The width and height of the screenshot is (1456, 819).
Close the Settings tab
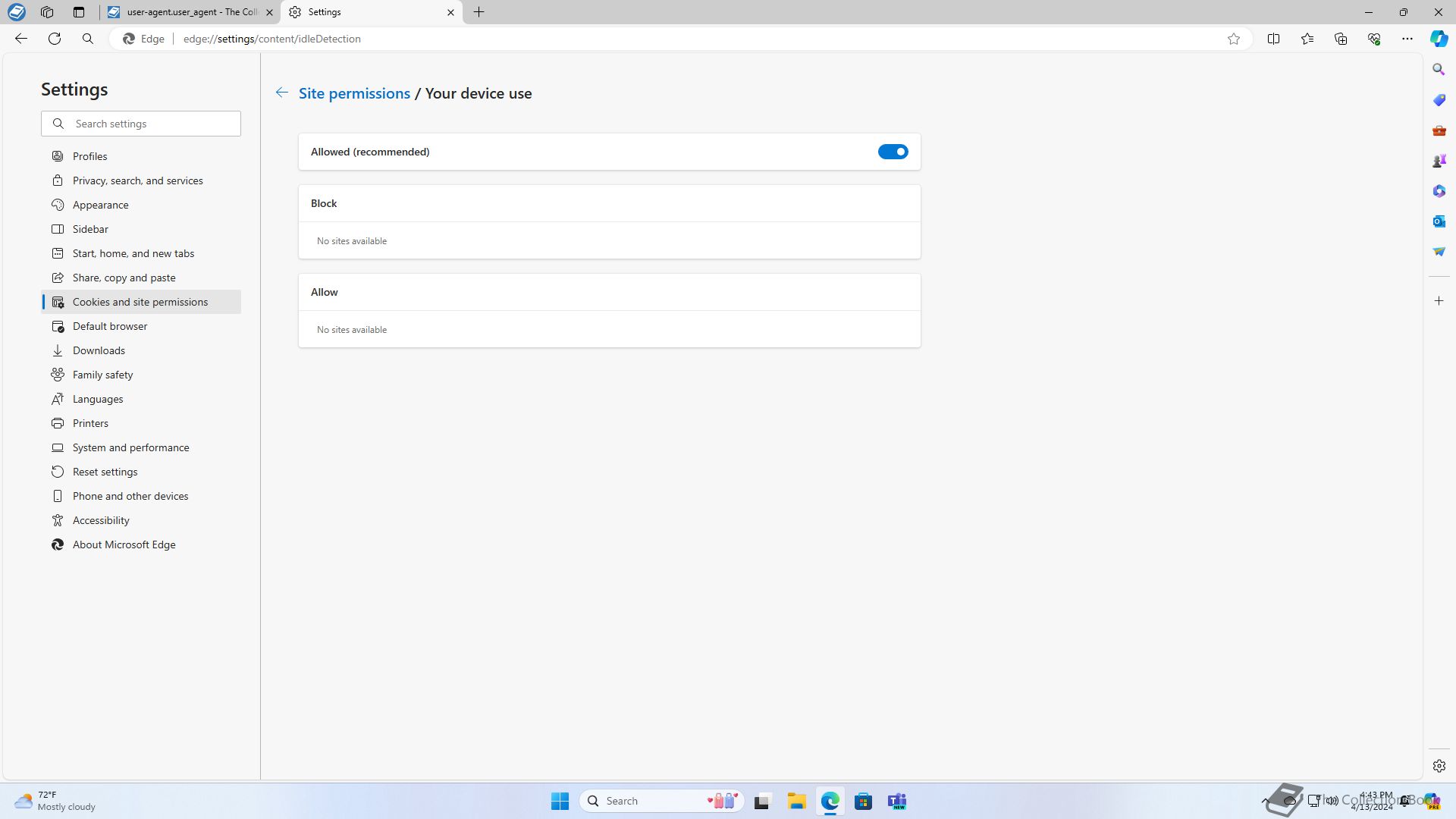450,12
